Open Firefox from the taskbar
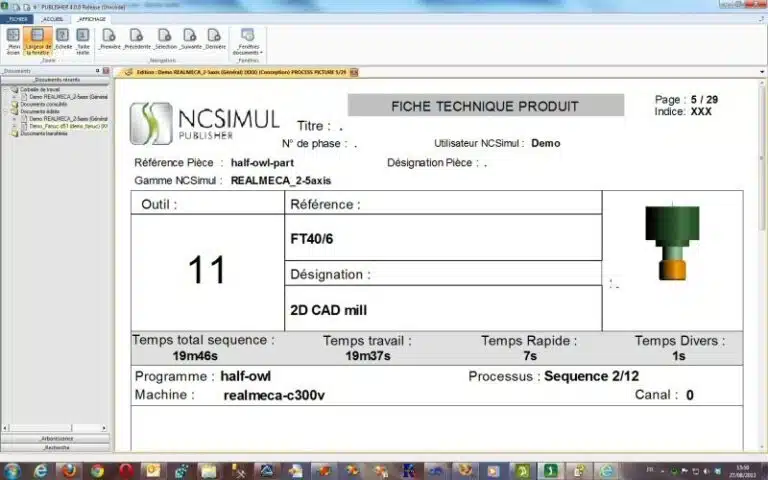Image resolution: width=768 pixels, height=480 pixels. [x=69, y=470]
